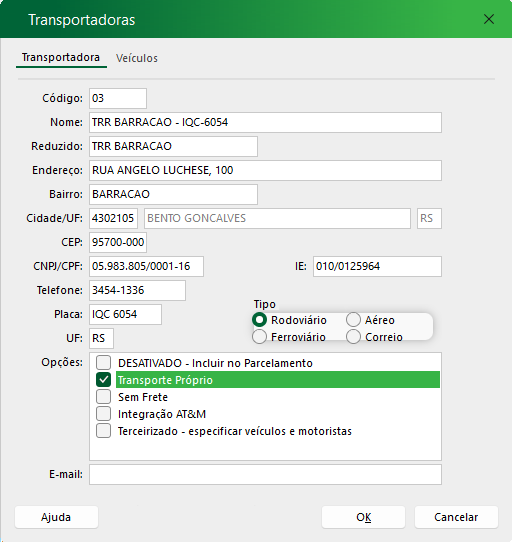
Task: Choose the Aéreo radio button
Action: pyautogui.click(x=353, y=320)
